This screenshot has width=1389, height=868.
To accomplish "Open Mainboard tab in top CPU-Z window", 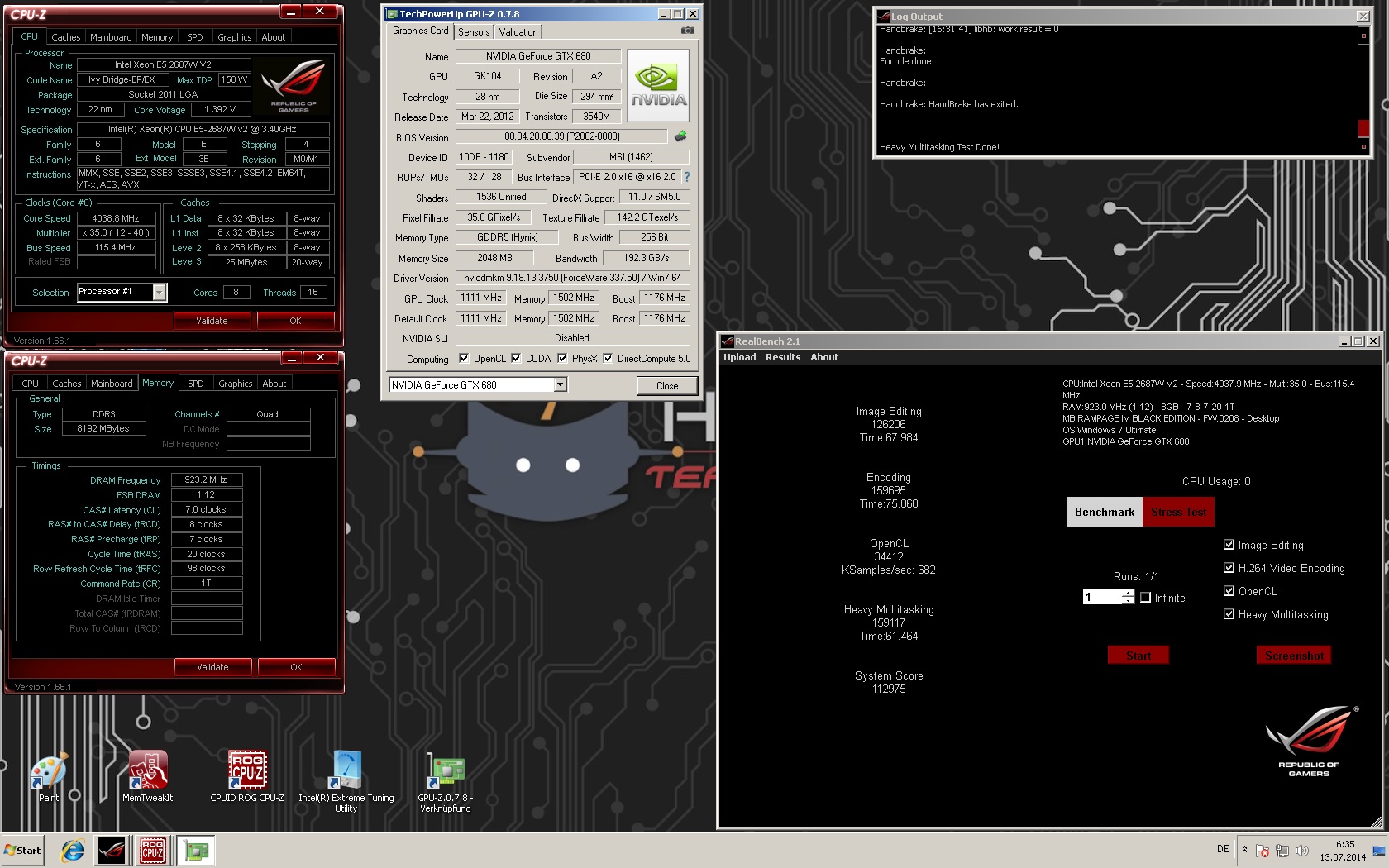I will (x=111, y=37).
